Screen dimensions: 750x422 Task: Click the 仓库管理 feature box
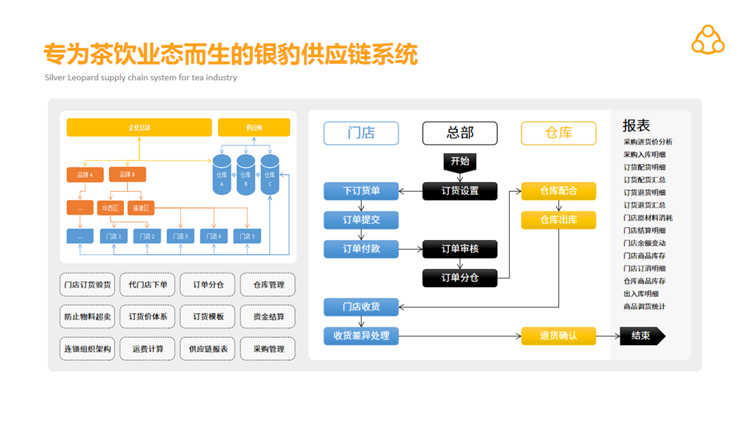point(268,285)
